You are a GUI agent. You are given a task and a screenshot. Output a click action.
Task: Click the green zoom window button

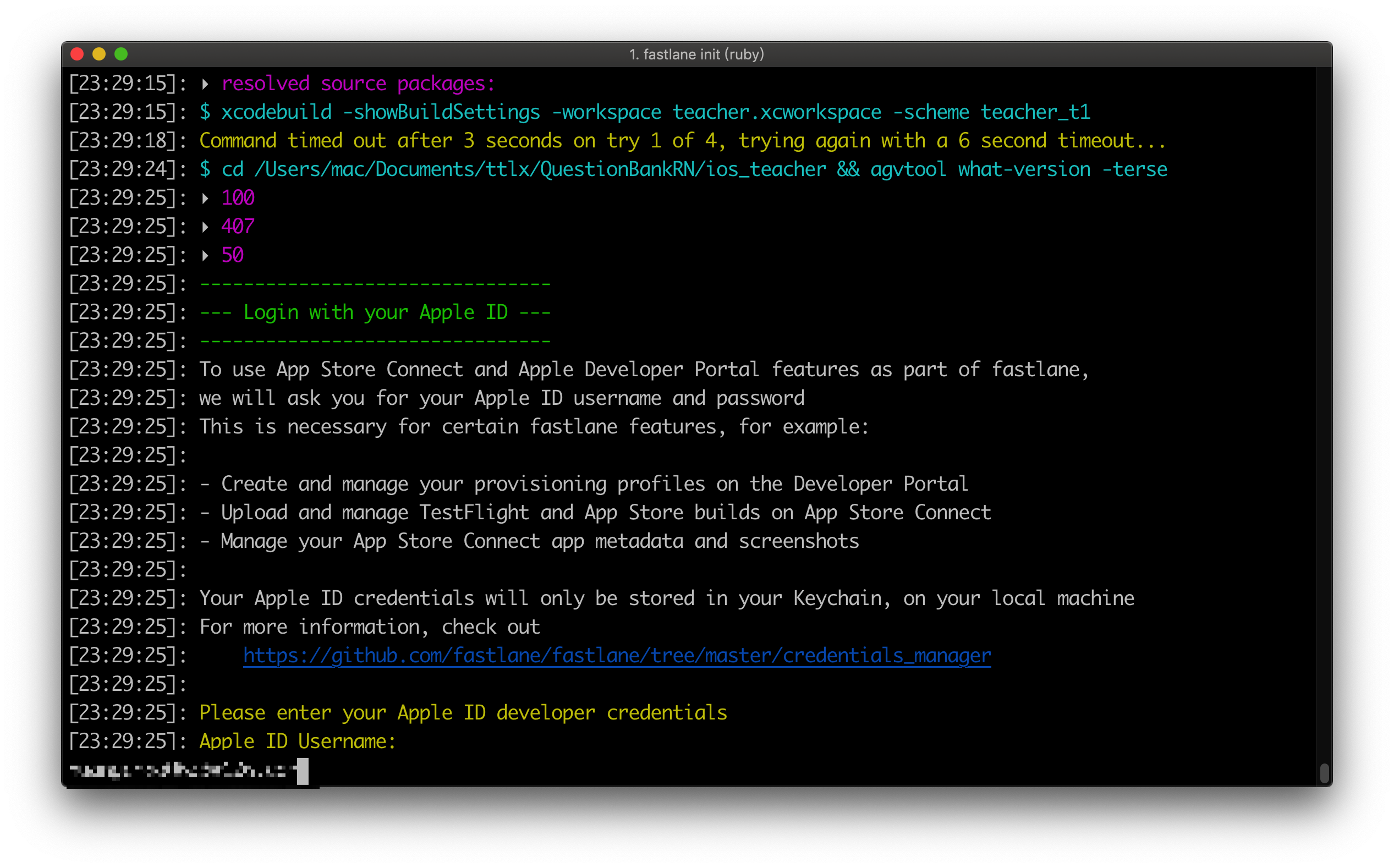coord(121,54)
